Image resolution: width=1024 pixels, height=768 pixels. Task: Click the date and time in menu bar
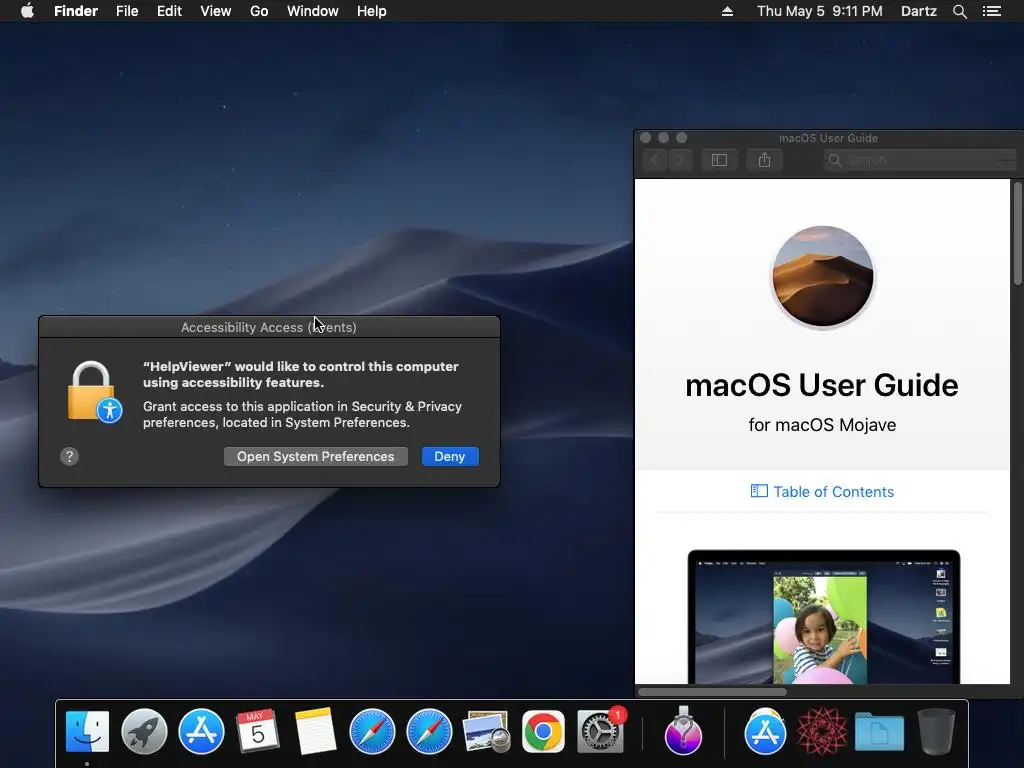[x=820, y=11]
